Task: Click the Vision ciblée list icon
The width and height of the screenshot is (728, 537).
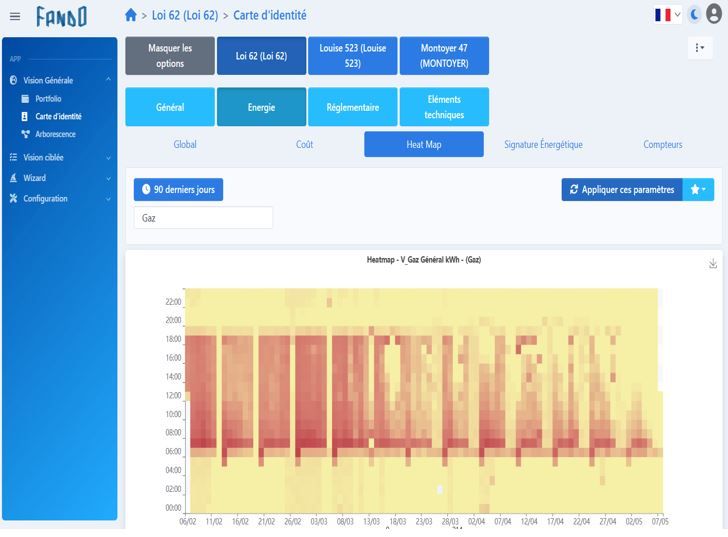Action: click(x=13, y=157)
